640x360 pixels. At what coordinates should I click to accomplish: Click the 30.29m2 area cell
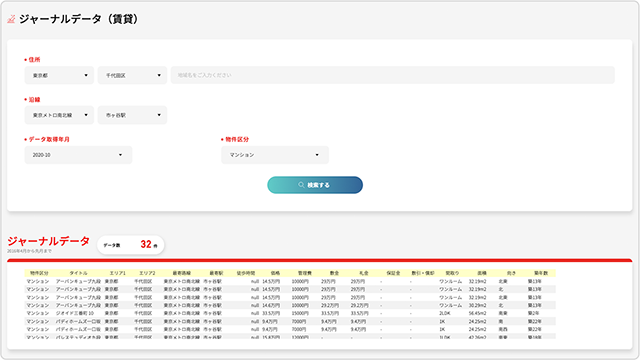tap(477, 305)
